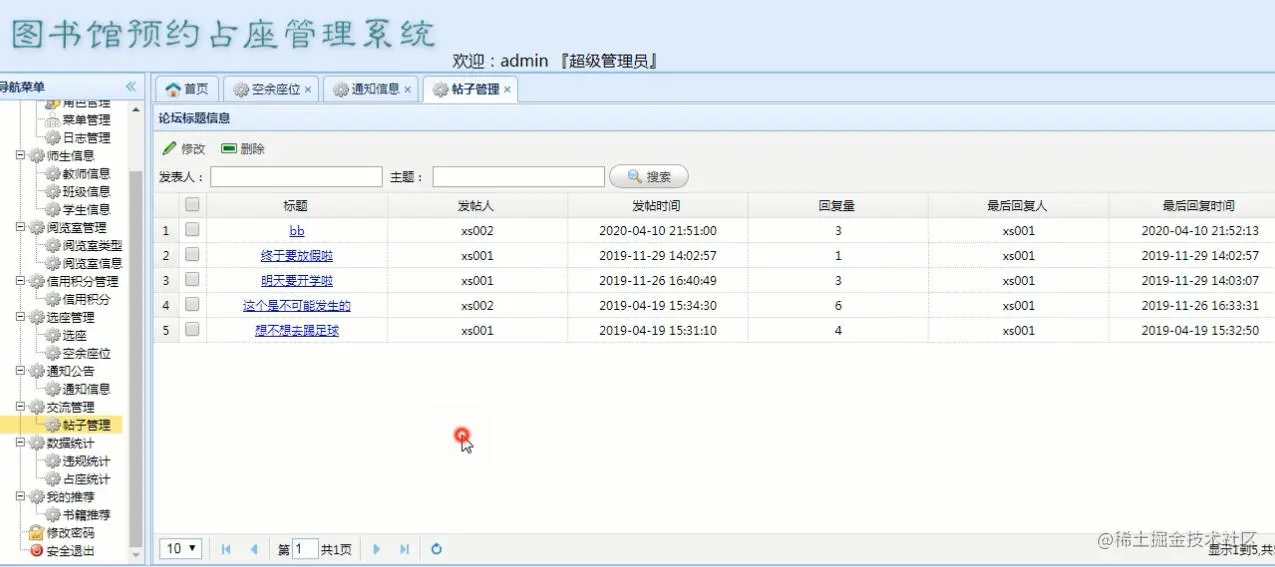Go to next page arrow
Viewport: 1275px width, 567px height.
[x=376, y=549]
